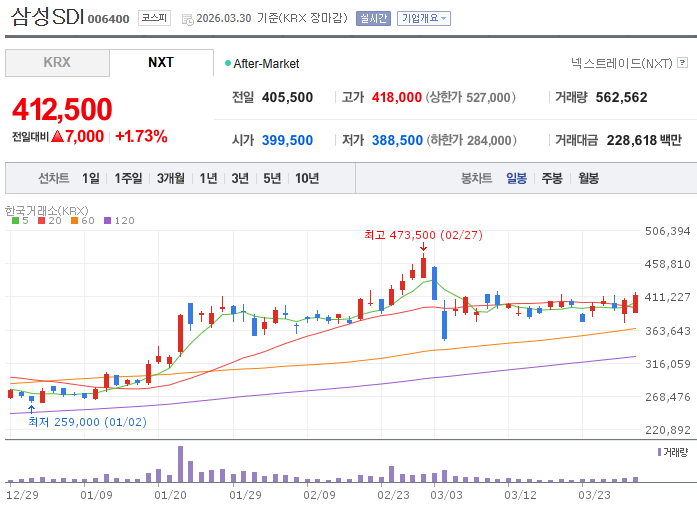
Task: Click the 최고 473,500 (02/27) label
Action: 423,235
